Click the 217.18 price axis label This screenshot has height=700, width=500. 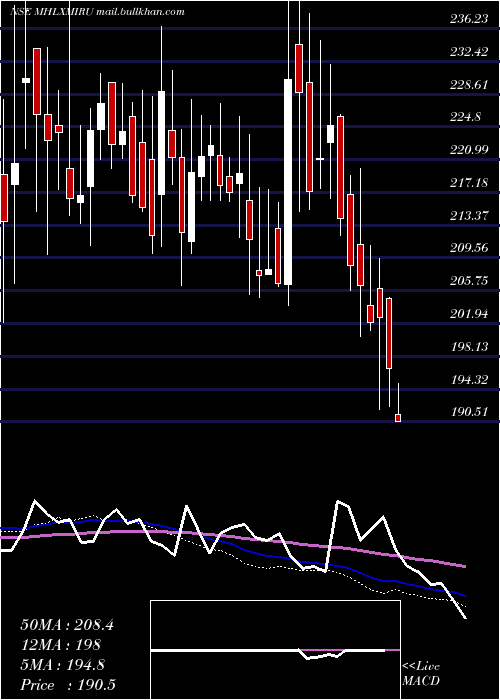click(469, 183)
